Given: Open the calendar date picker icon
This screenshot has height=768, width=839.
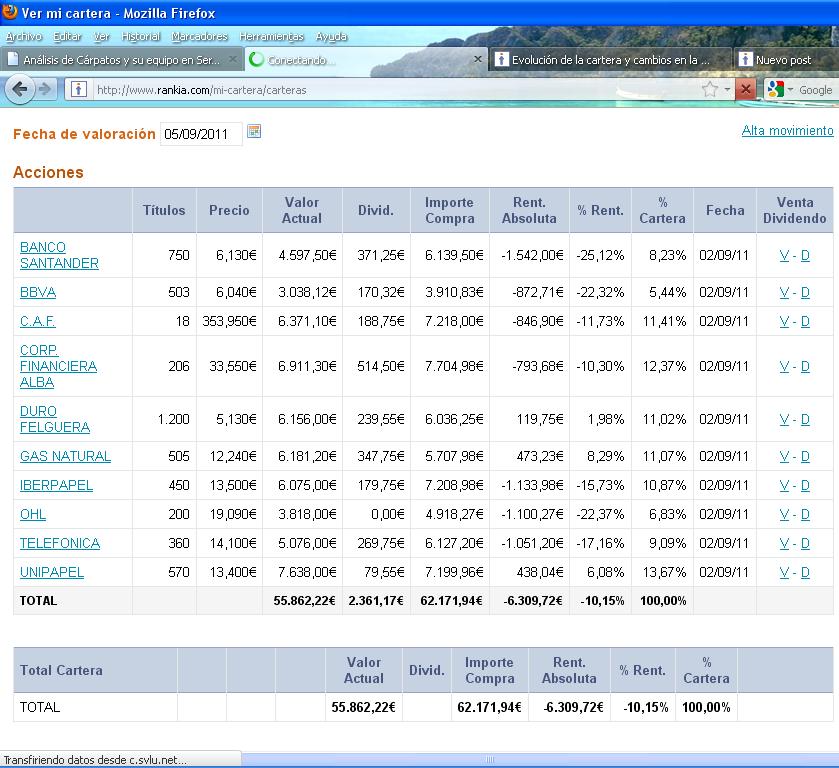Looking at the screenshot, I should (x=254, y=132).
